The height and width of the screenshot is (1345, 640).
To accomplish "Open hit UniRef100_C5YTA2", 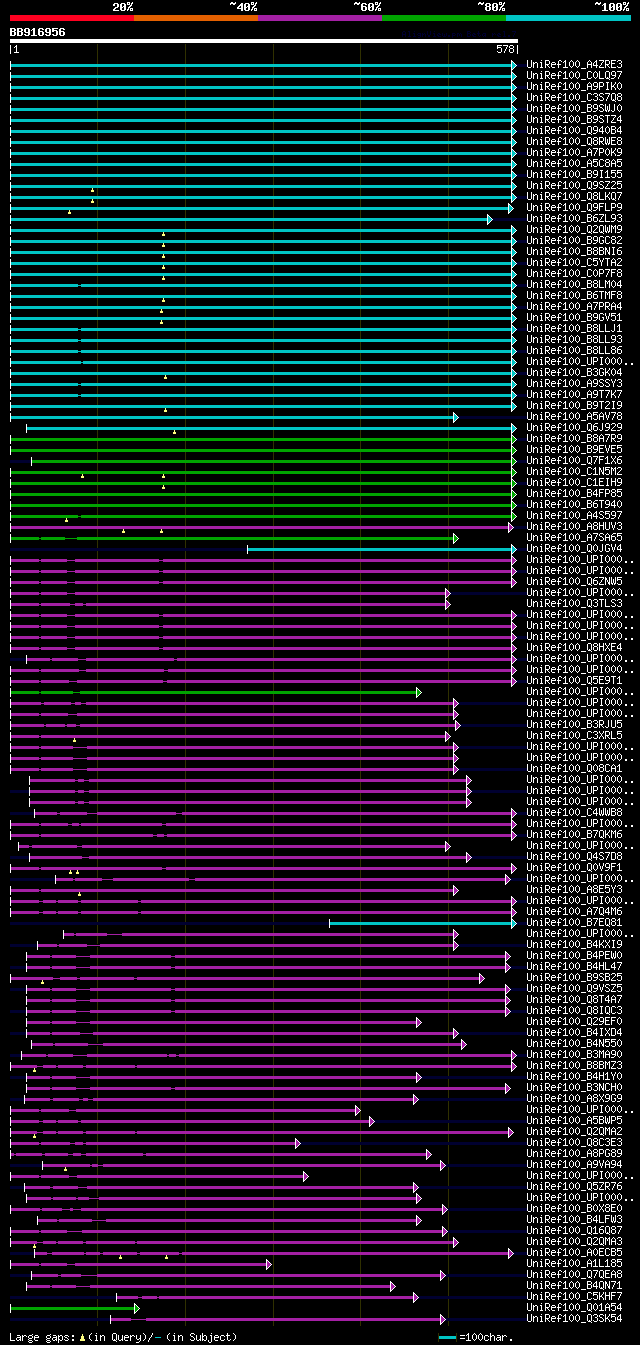I will (574, 262).
